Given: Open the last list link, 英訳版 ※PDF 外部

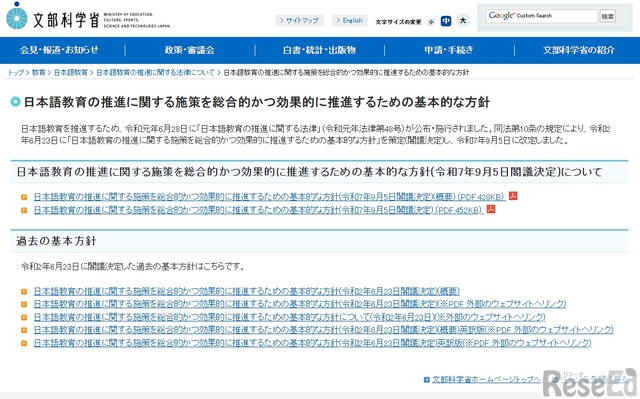Looking at the screenshot, I should 312,343.
